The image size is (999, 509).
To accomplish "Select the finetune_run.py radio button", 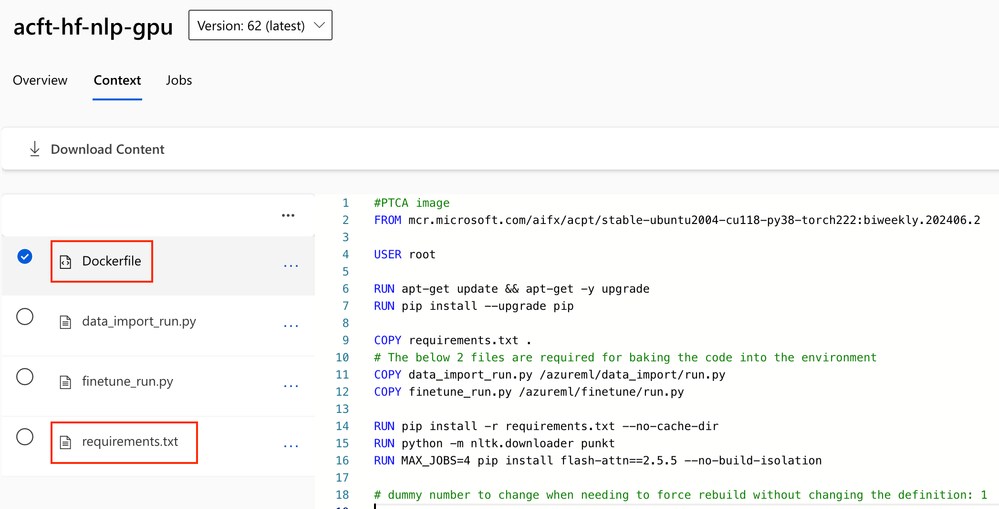I will [x=25, y=377].
